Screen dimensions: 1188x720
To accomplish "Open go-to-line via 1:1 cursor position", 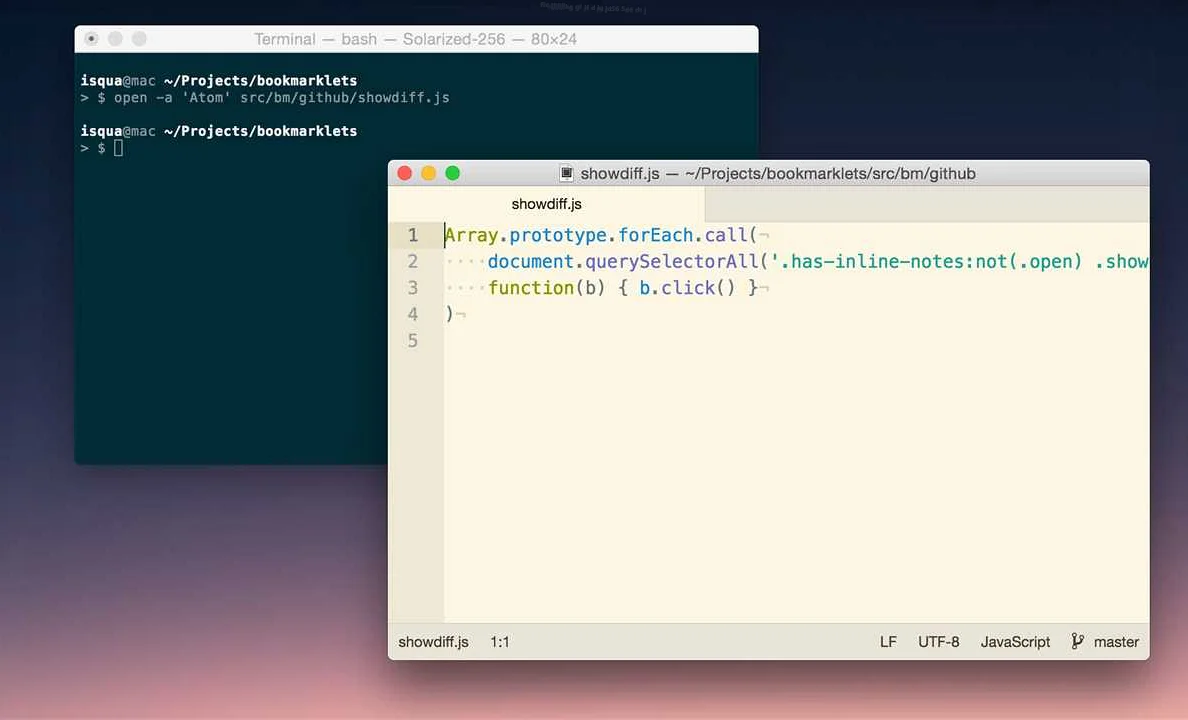I will [500, 642].
